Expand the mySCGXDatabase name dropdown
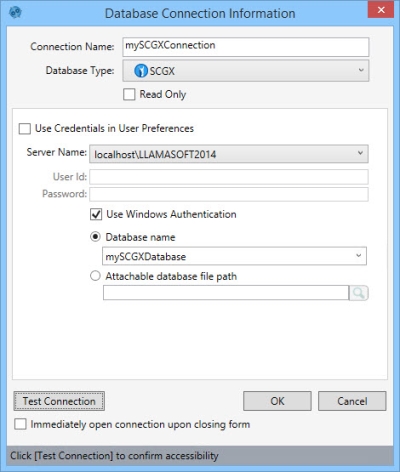Image resolution: width=400 pixels, height=472 pixels. point(359,256)
